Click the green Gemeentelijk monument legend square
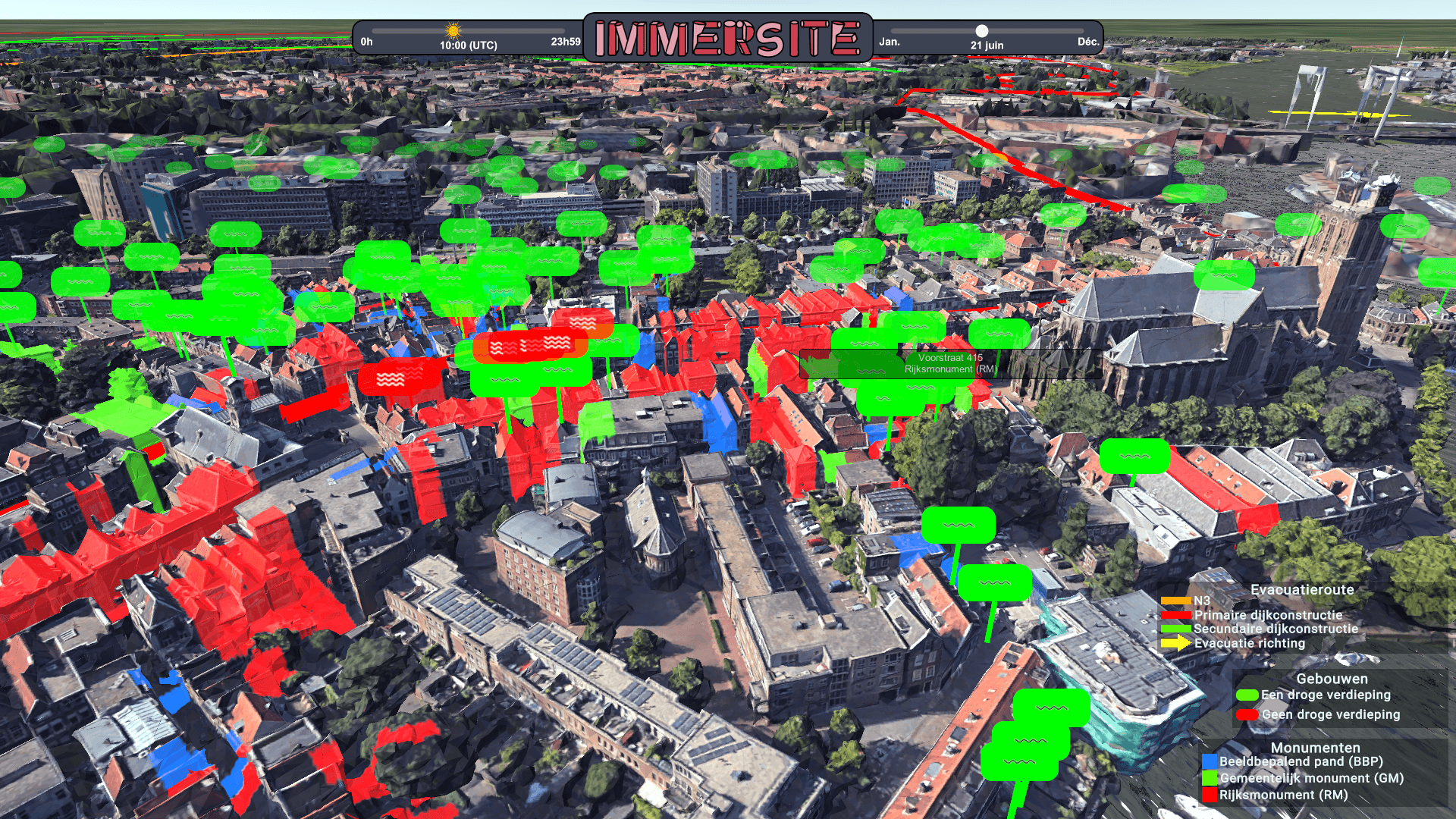This screenshot has height=819, width=1456. pos(1210,778)
